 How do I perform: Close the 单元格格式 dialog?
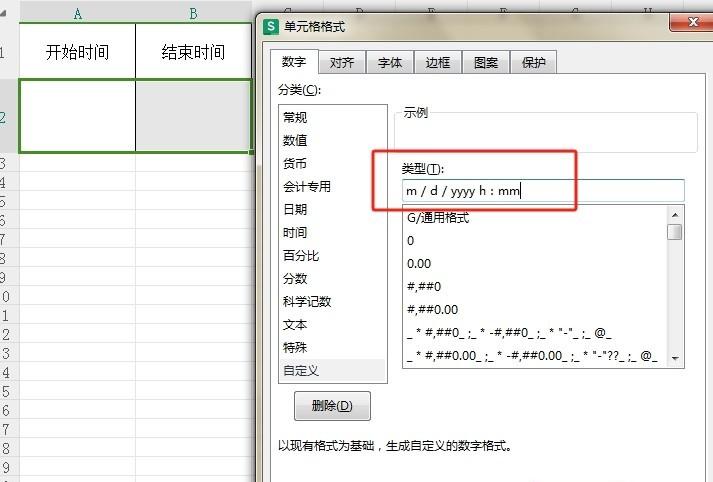point(693,22)
